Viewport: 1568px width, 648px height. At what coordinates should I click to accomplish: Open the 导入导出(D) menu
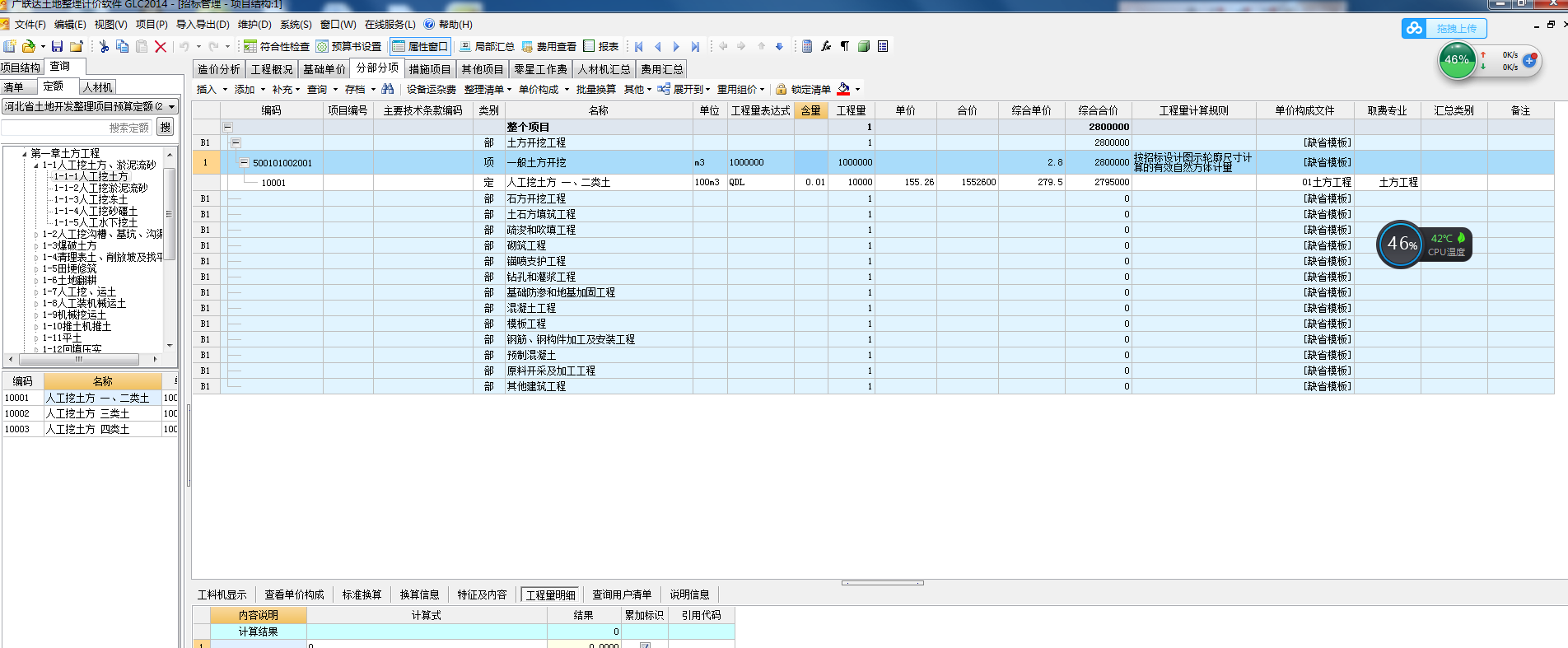point(203,25)
